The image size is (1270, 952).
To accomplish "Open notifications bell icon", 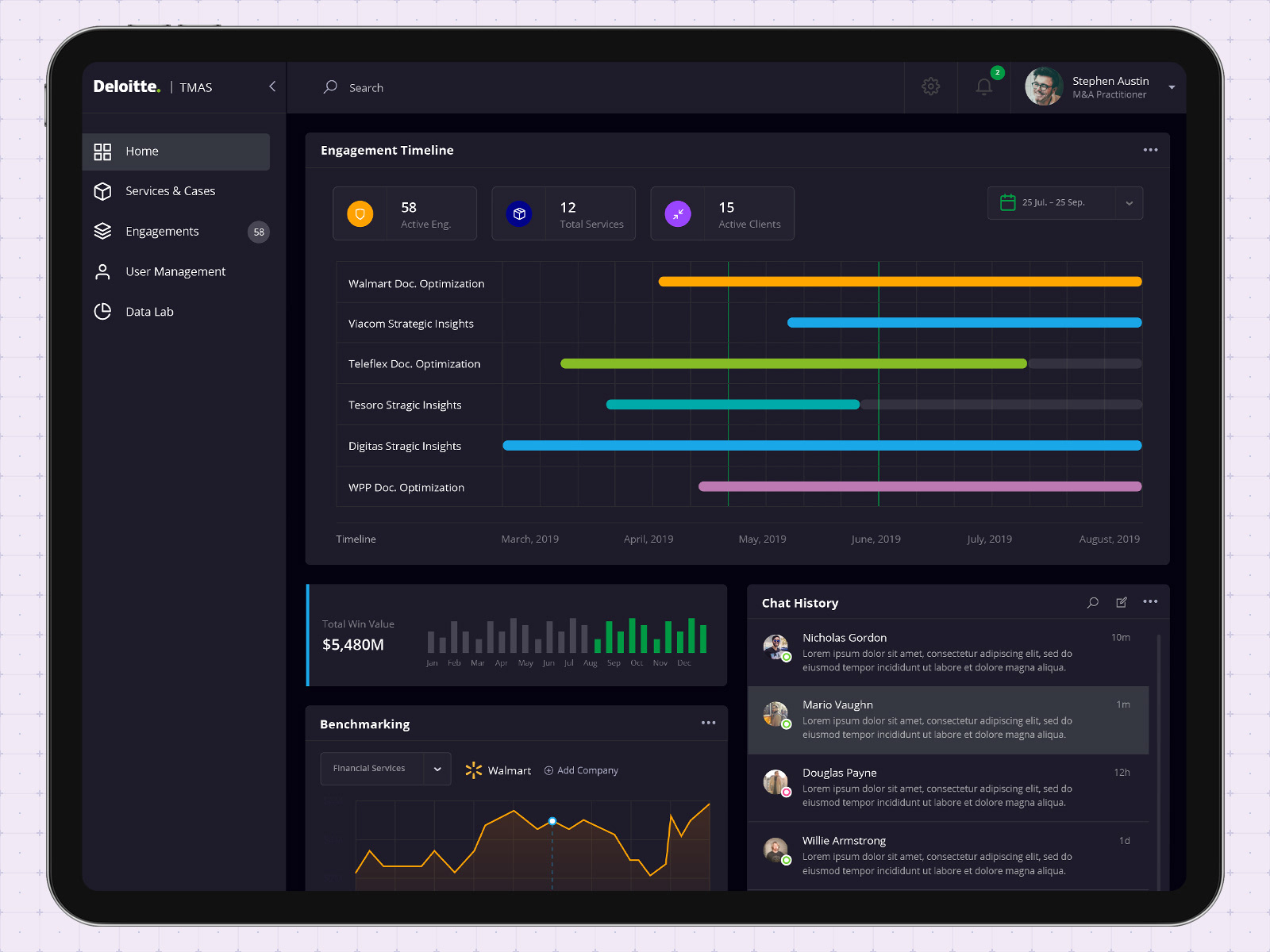I will (984, 86).
